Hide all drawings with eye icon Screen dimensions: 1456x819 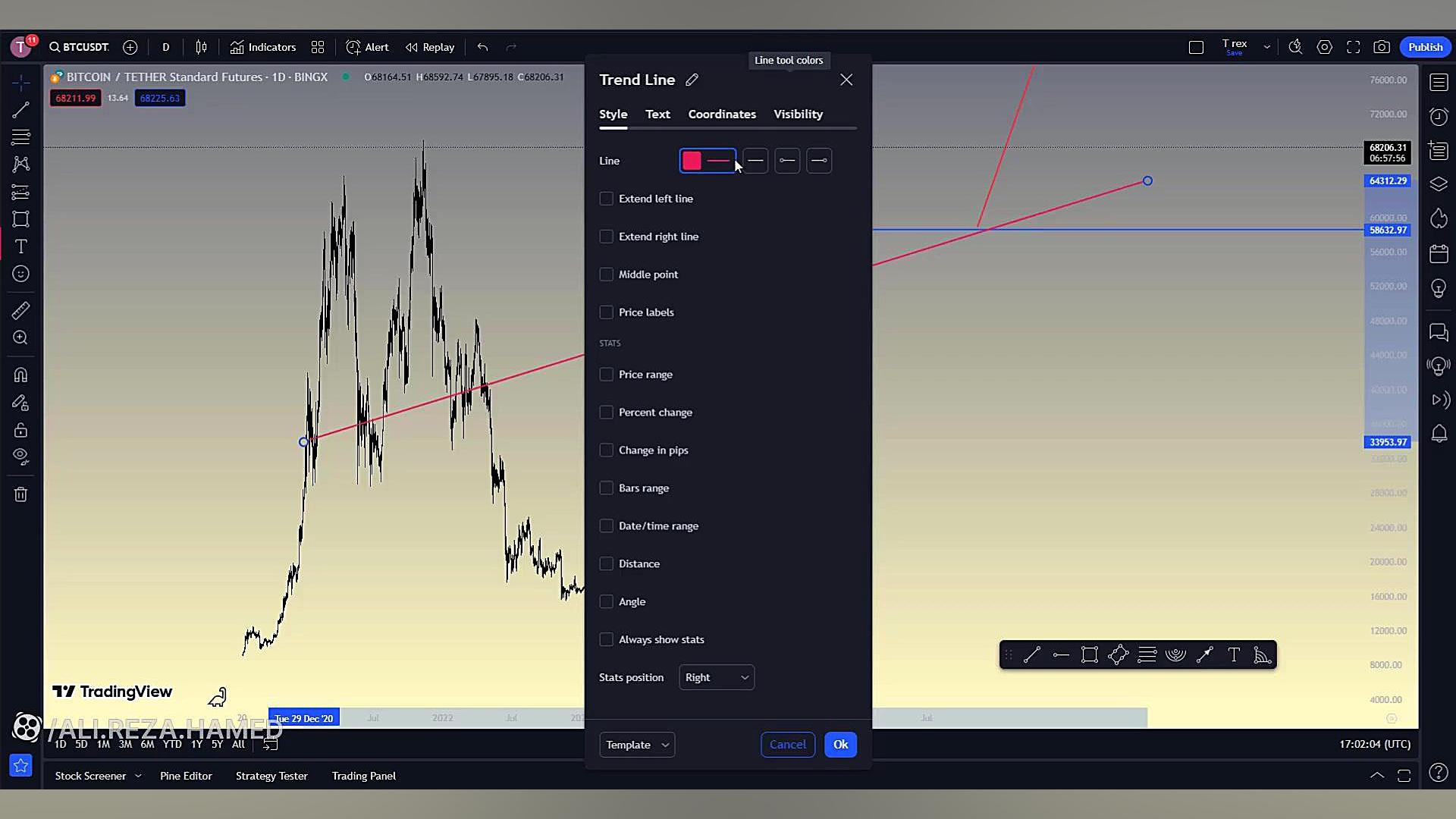pyautogui.click(x=20, y=457)
